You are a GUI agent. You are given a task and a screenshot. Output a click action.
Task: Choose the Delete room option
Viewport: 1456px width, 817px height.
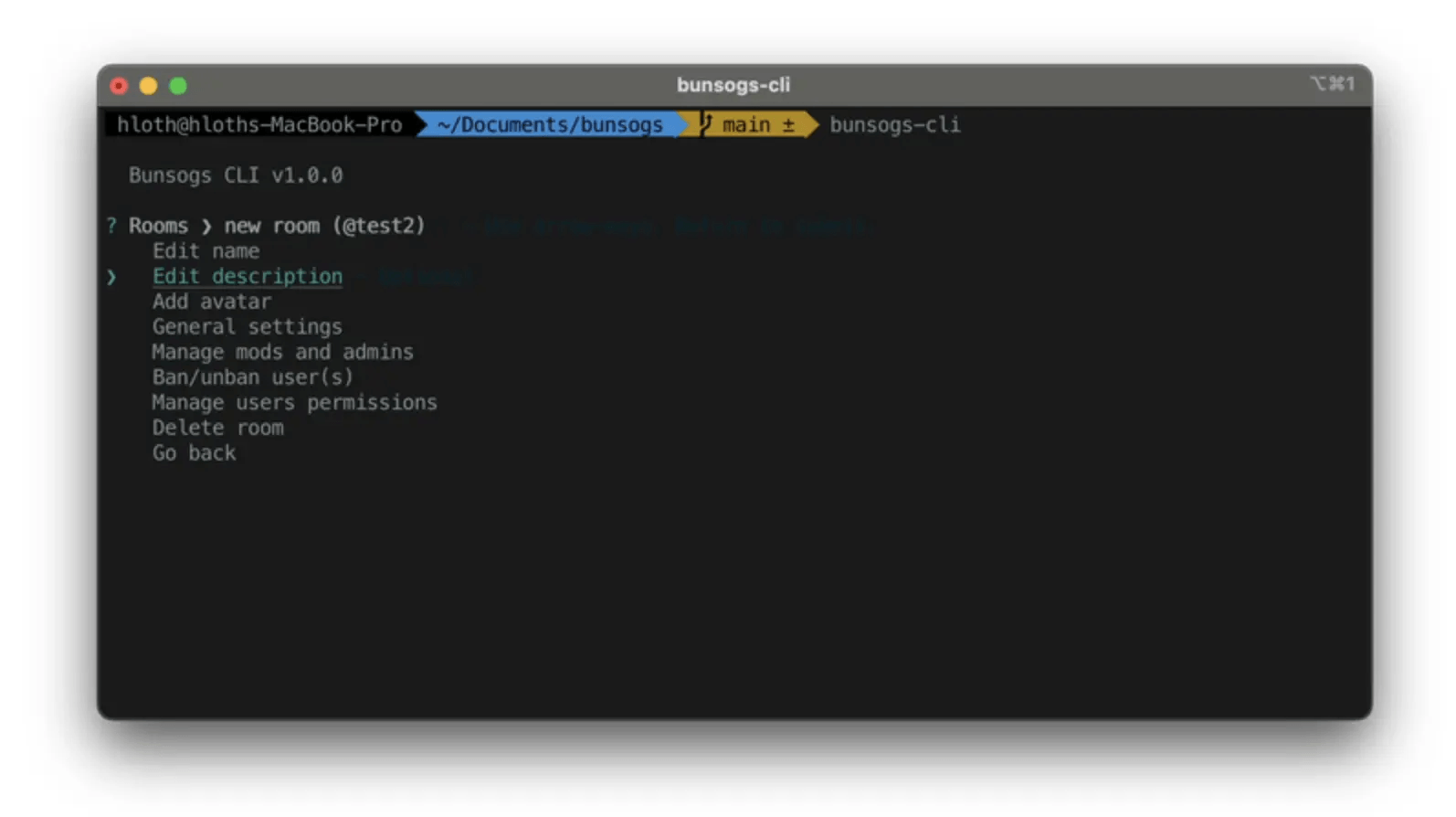pos(218,428)
